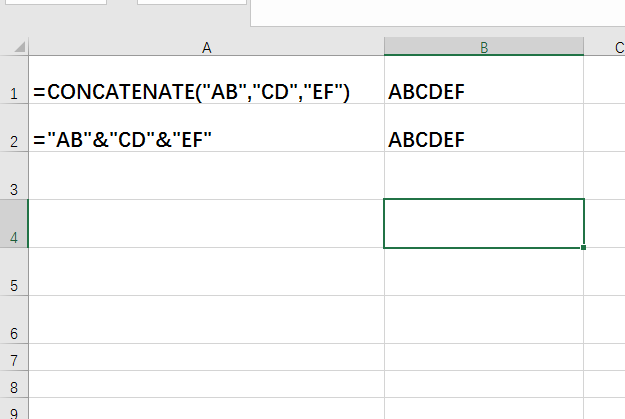Click fill handle of selected cell B4
This screenshot has width=625, height=419.
[x=584, y=248]
